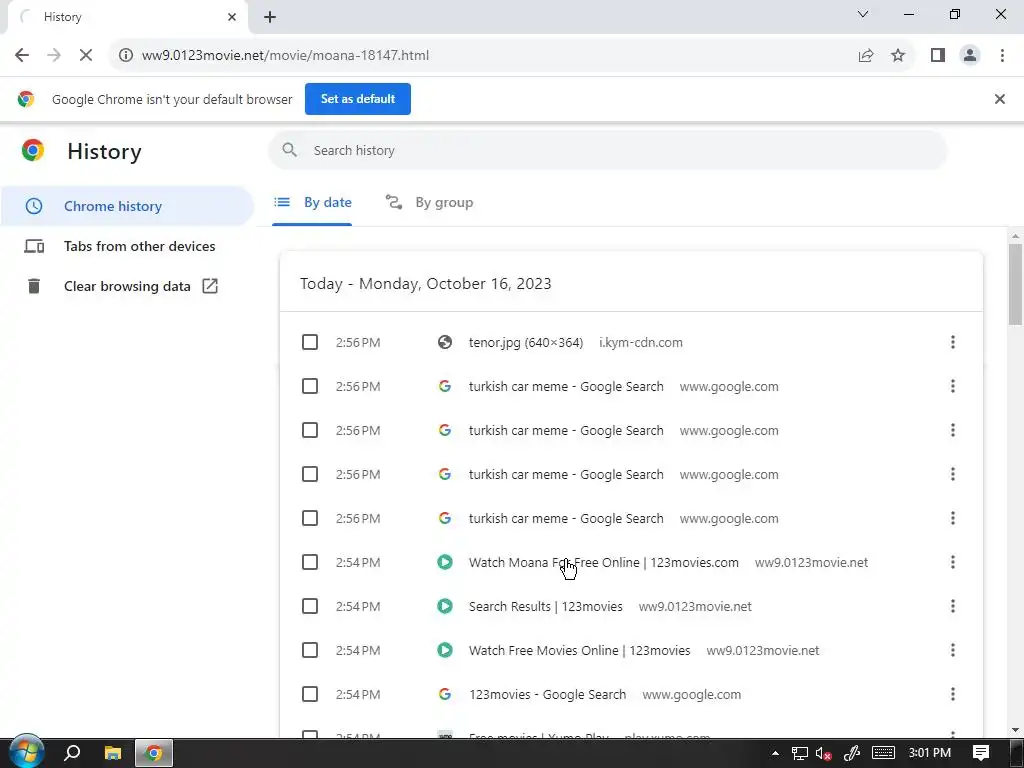The height and width of the screenshot is (768, 1024).
Task: Open actions menu for third turkish car meme
Action: pos(953,474)
